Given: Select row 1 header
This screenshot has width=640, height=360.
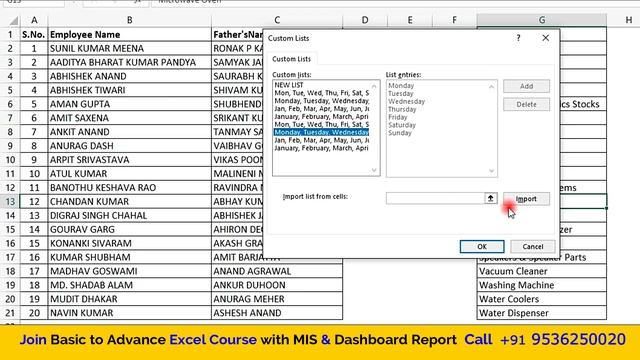Looking at the screenshot, I should [x=10, y=34].
